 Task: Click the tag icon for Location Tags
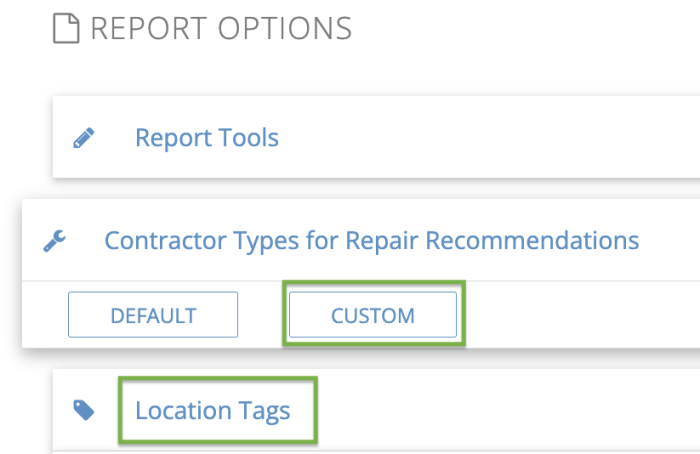click(x=85, y=410)
